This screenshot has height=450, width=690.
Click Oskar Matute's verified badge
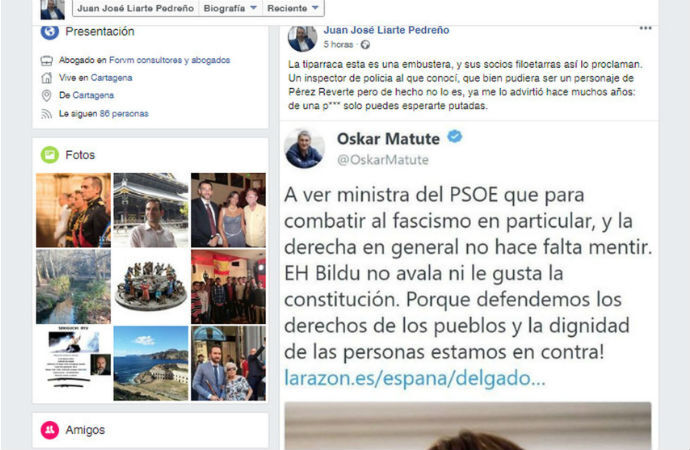point(455,137)
